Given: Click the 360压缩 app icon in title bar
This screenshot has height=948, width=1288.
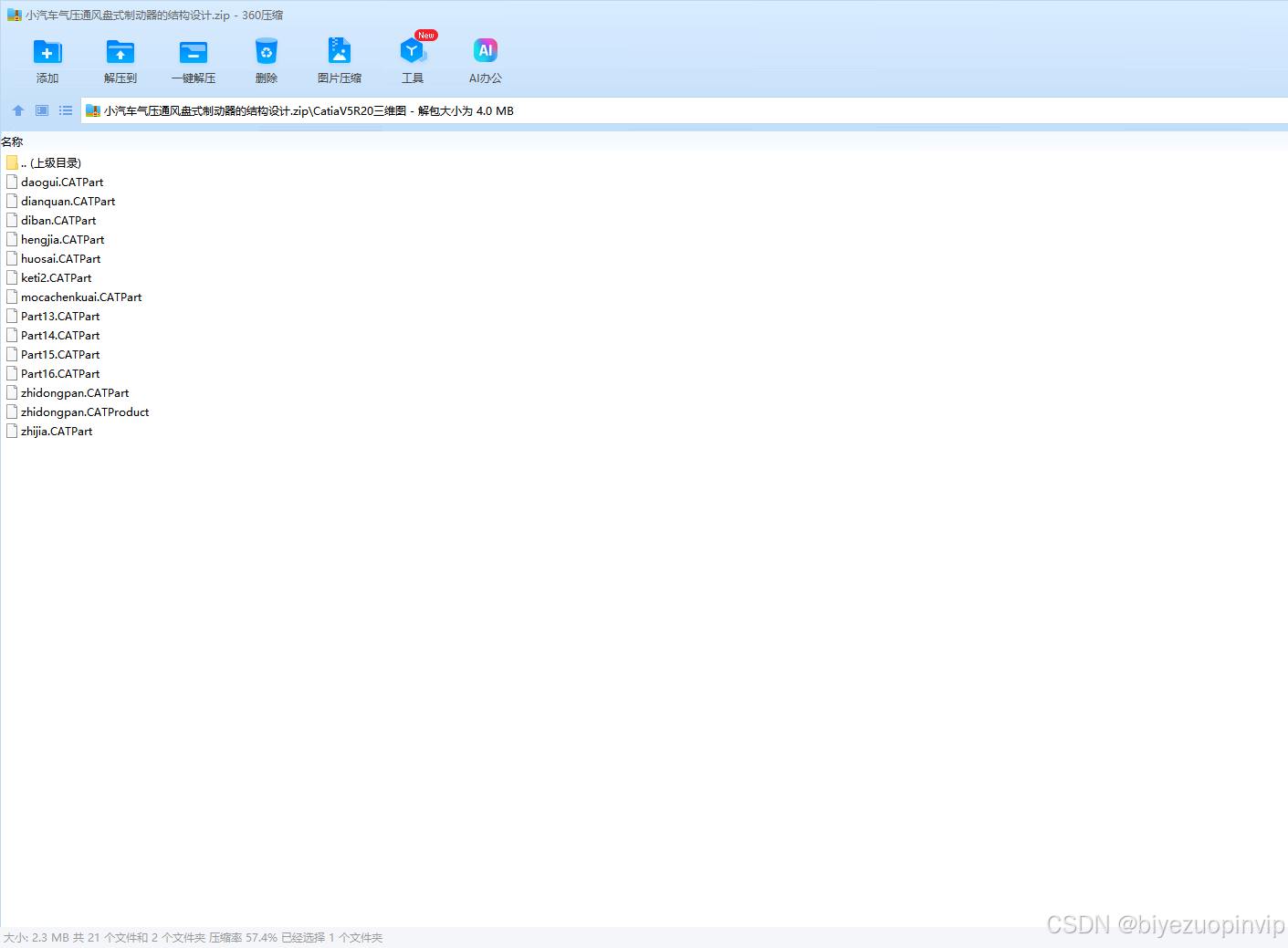Looking at the screenshot, I should pyautogui.click(x=14, y=15).
